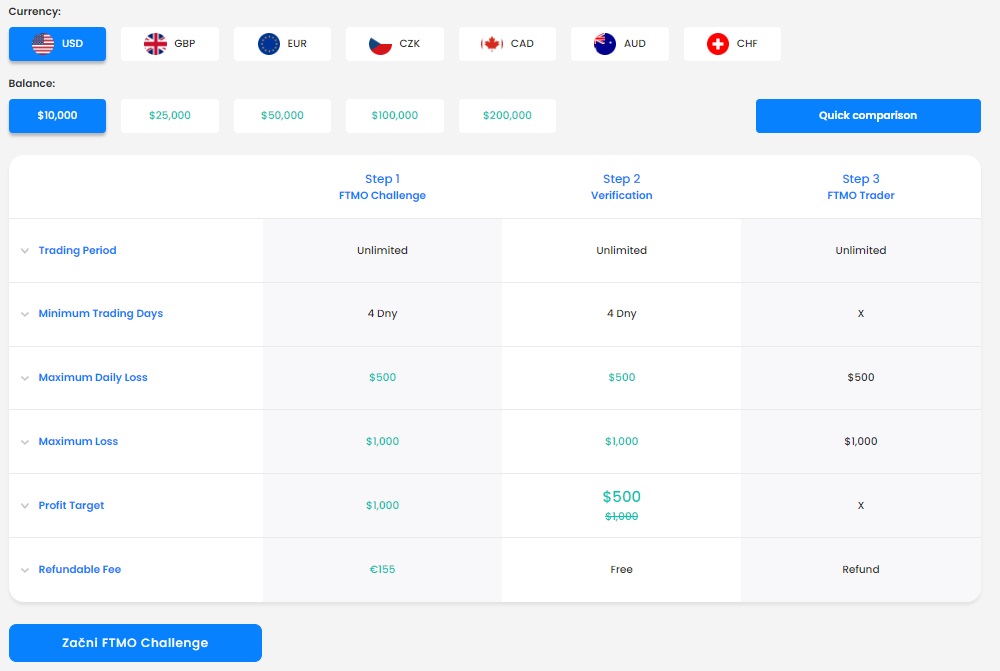Open the Quick comparison view

[x=868, y=115]
